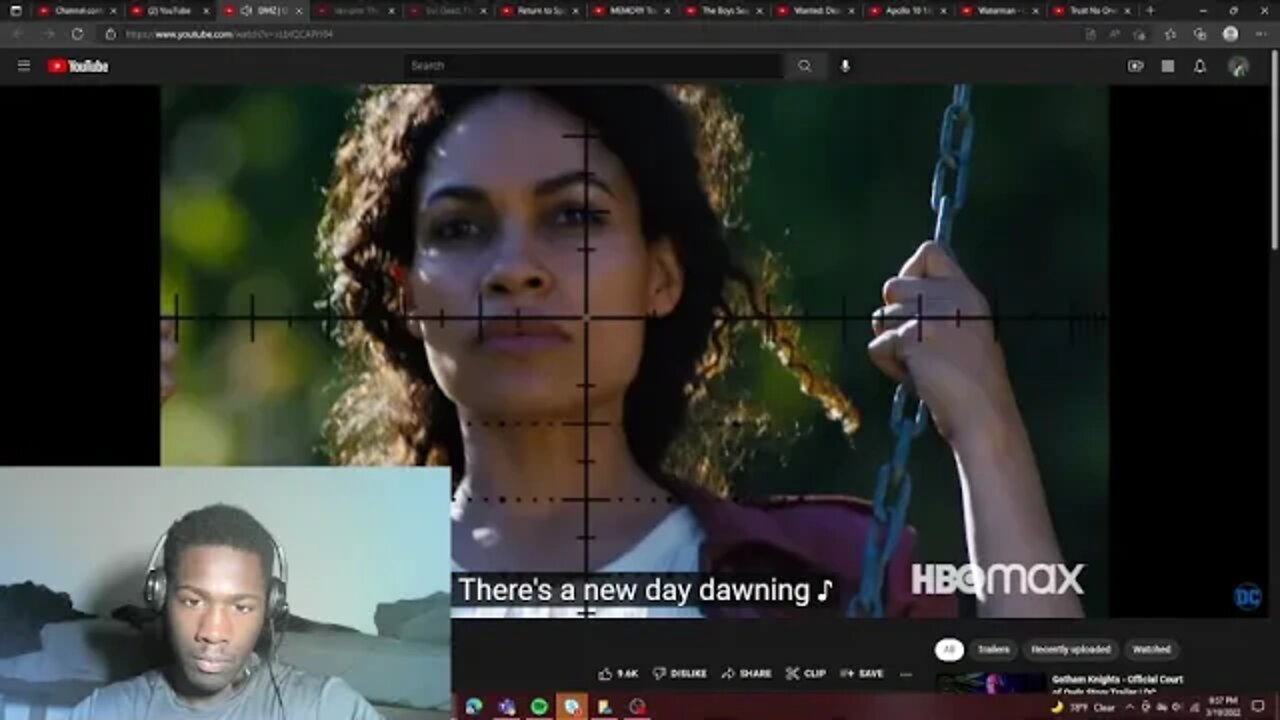
Task: Click the CLIP scissors button
Action: coord(806,674)
